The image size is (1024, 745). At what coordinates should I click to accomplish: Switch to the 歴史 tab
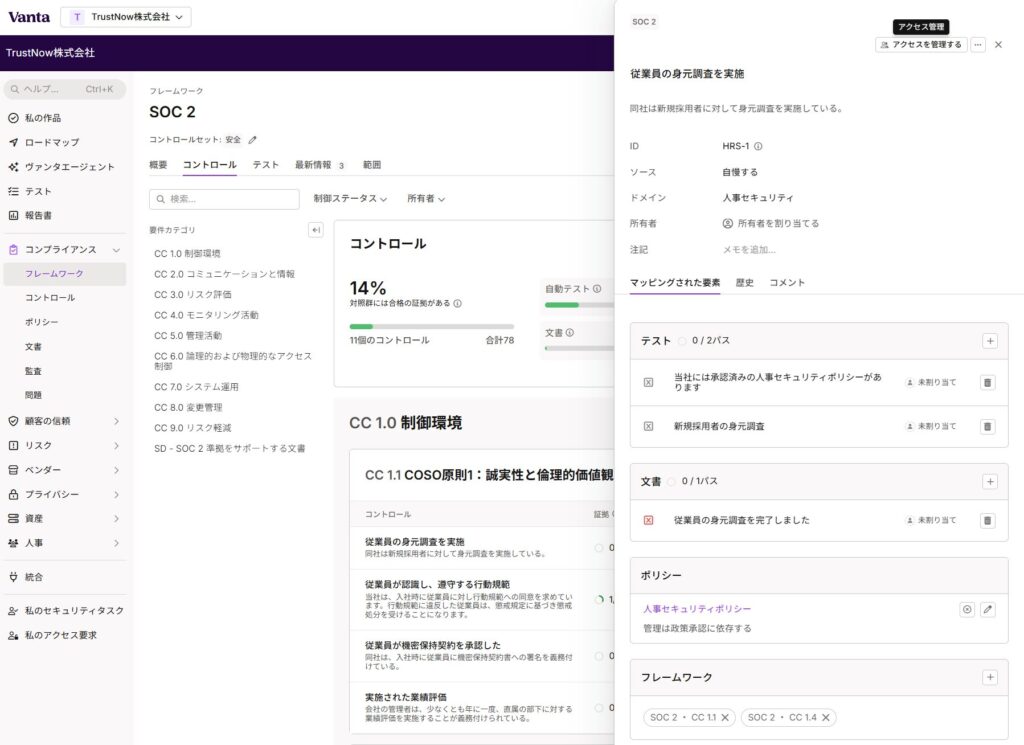744,283
